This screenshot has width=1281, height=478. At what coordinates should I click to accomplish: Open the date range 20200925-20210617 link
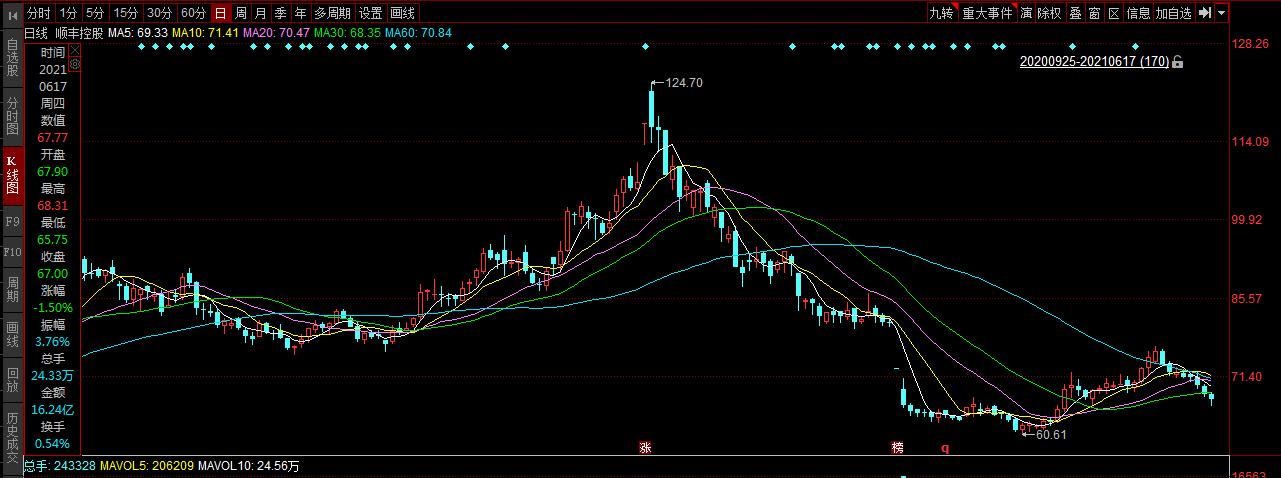tap(1094, 62)
